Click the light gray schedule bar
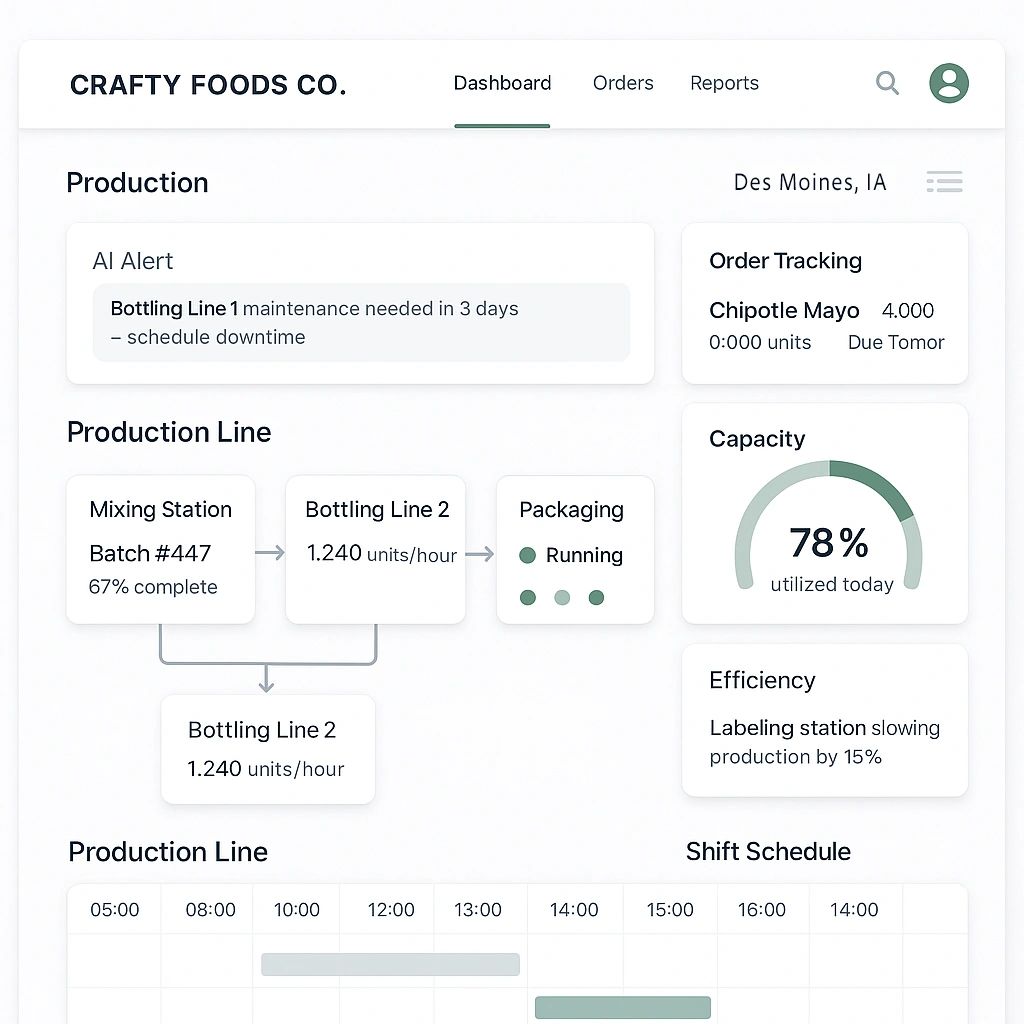1024x1024 pixels. (390, 964)
